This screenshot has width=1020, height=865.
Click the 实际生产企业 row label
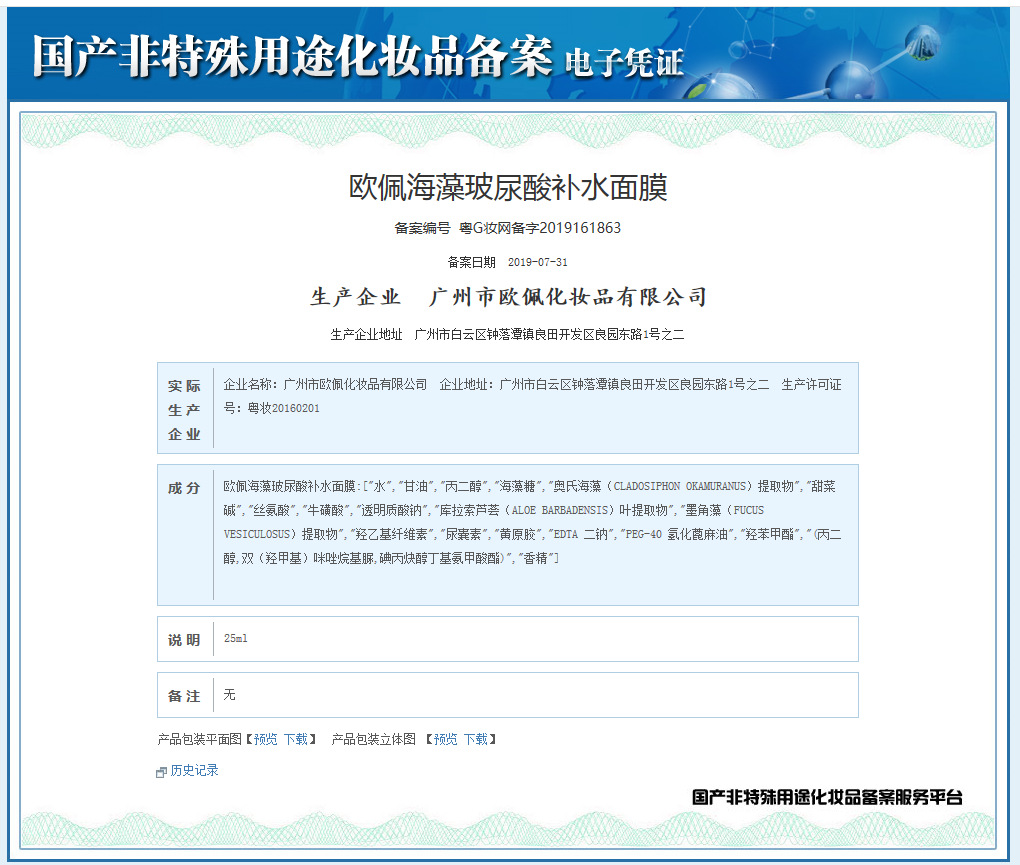click(184, 410)
